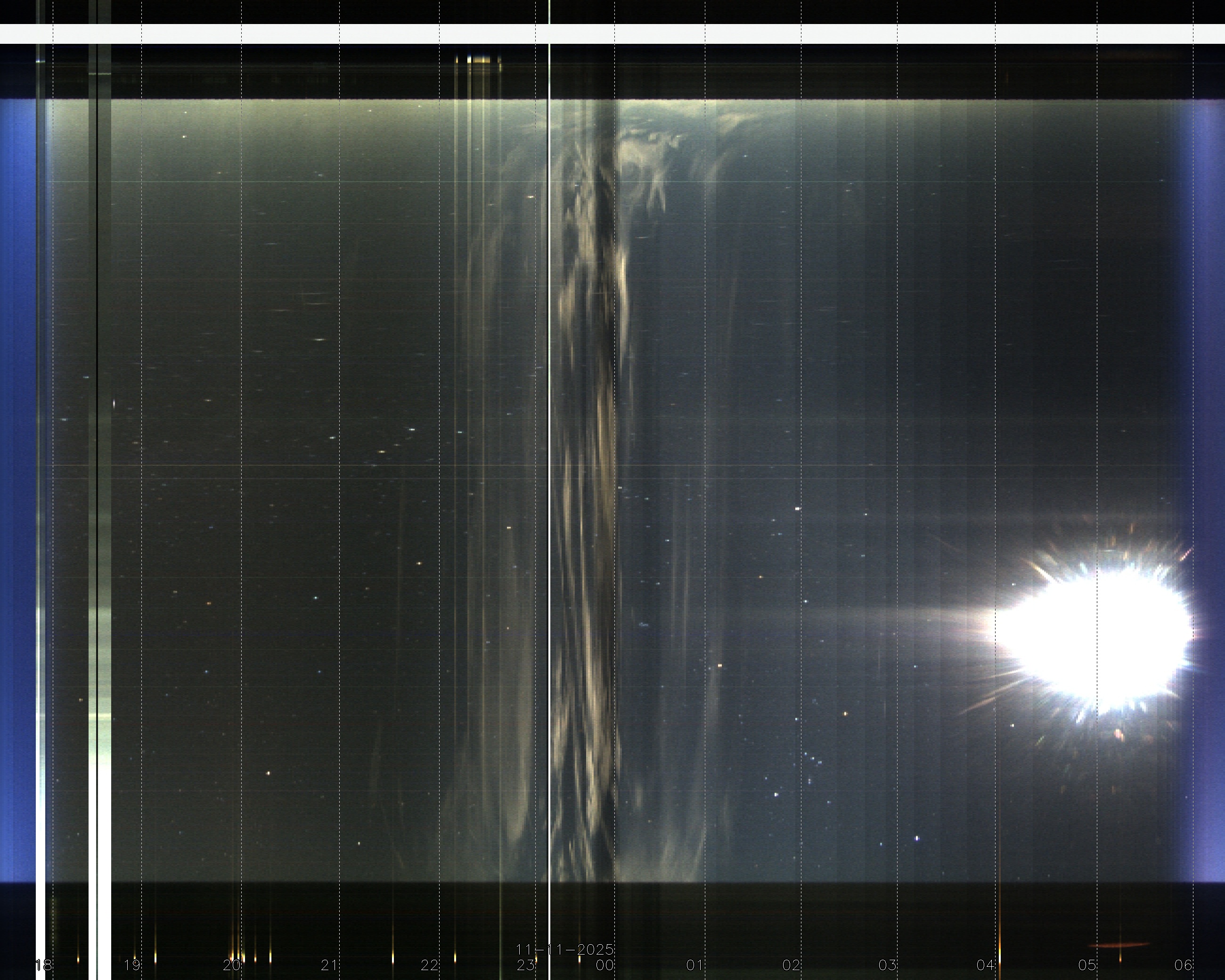Click the 19 hour label
This screenshot has width=1225, height=980.
pyautogui.click(x=132, y=965)
